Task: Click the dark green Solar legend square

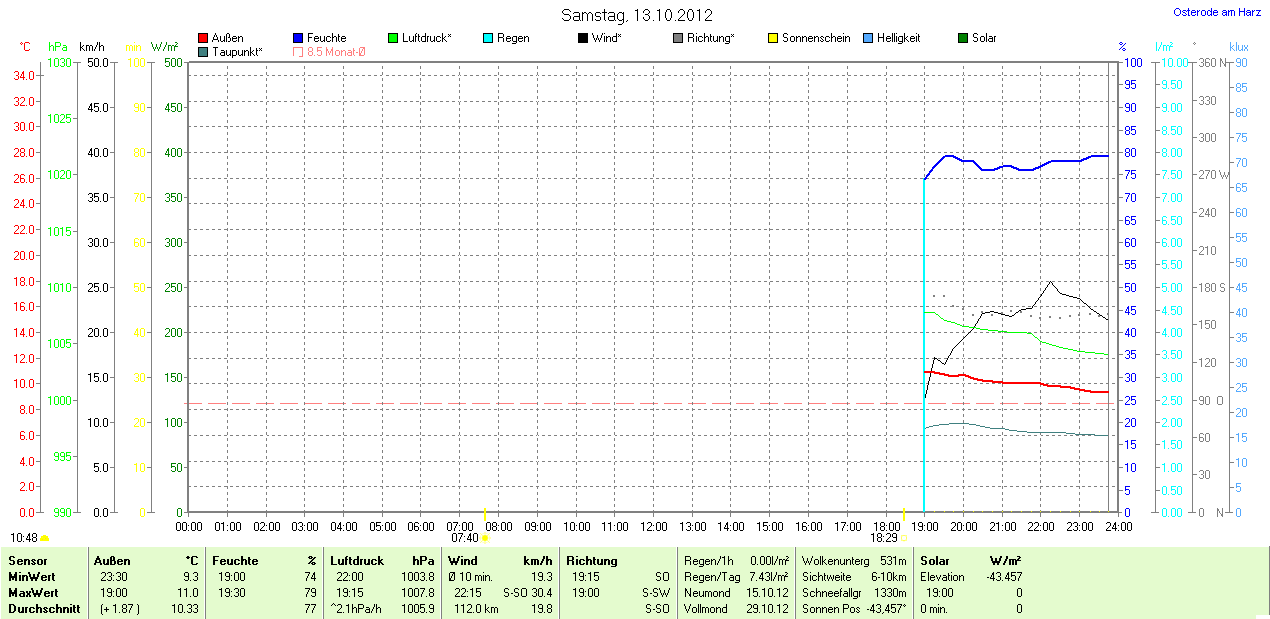Action: tap(963, 38)
